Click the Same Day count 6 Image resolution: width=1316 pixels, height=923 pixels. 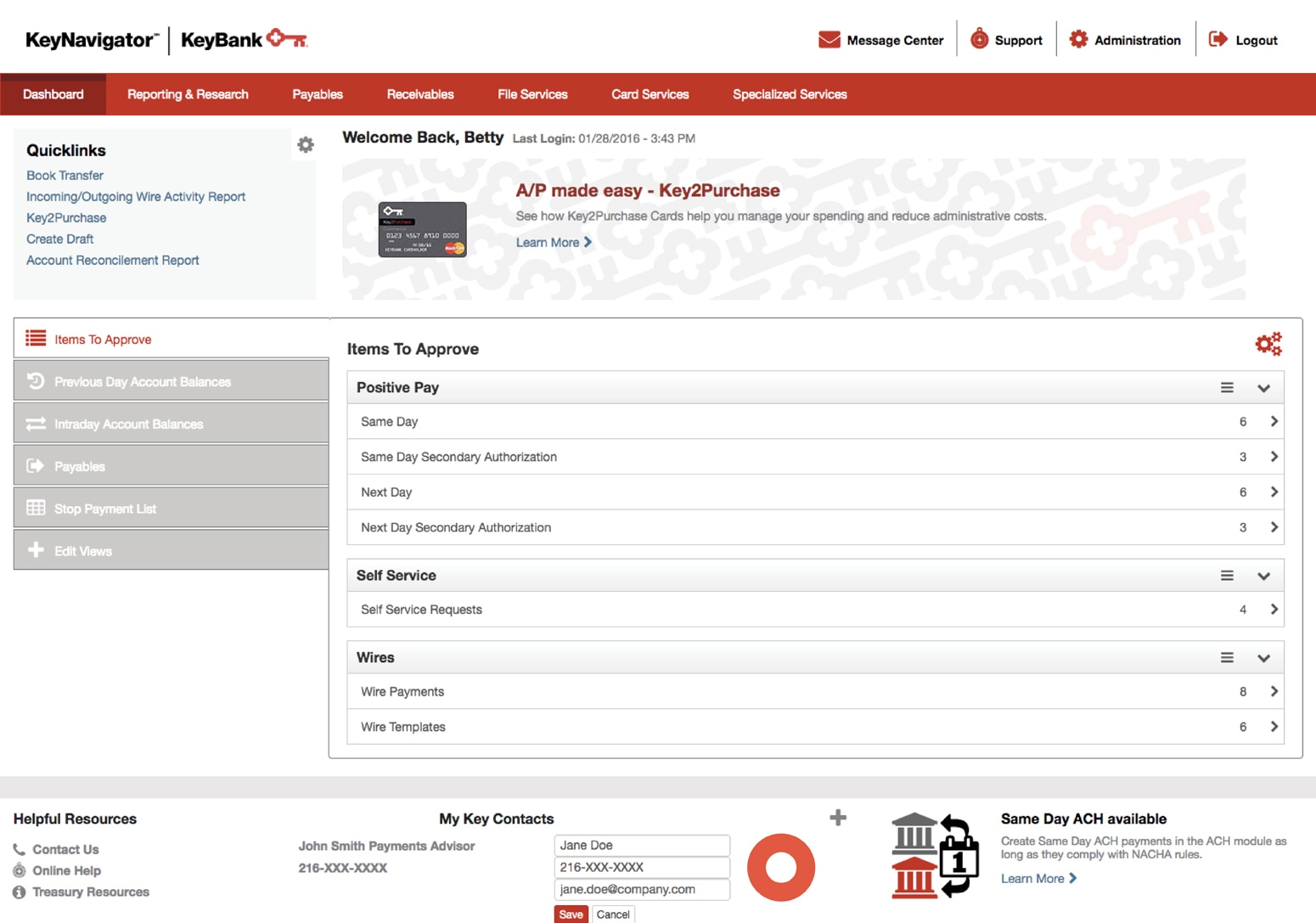(1243, 422)
